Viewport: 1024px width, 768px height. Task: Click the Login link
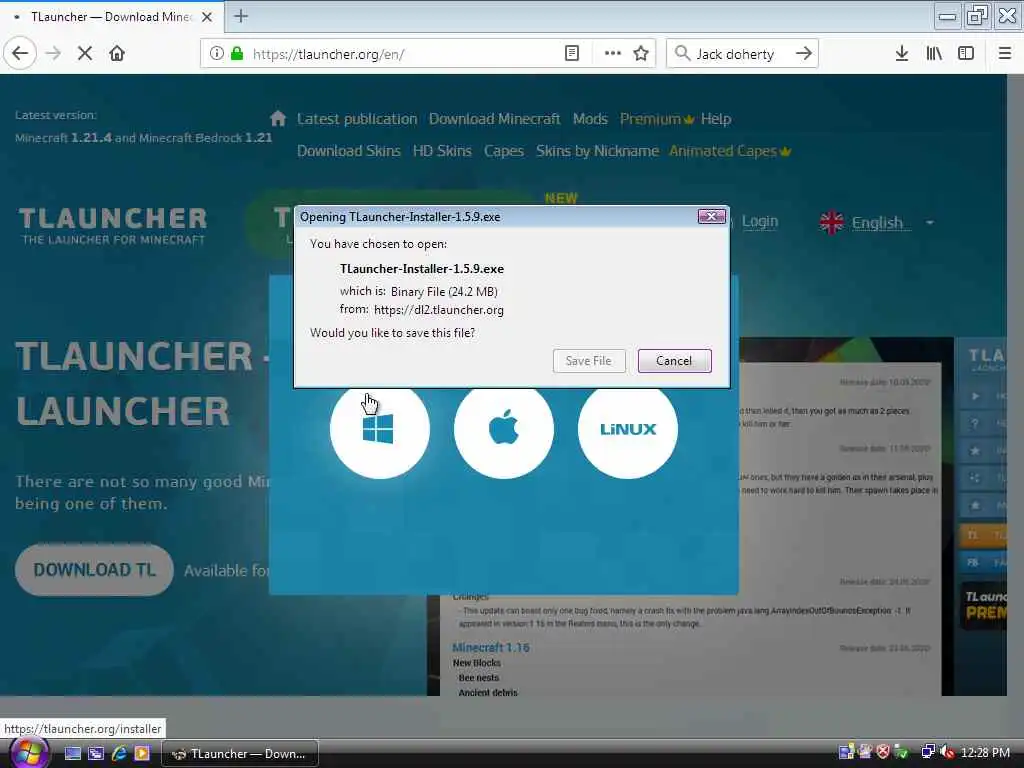click(x=760, y=221)
